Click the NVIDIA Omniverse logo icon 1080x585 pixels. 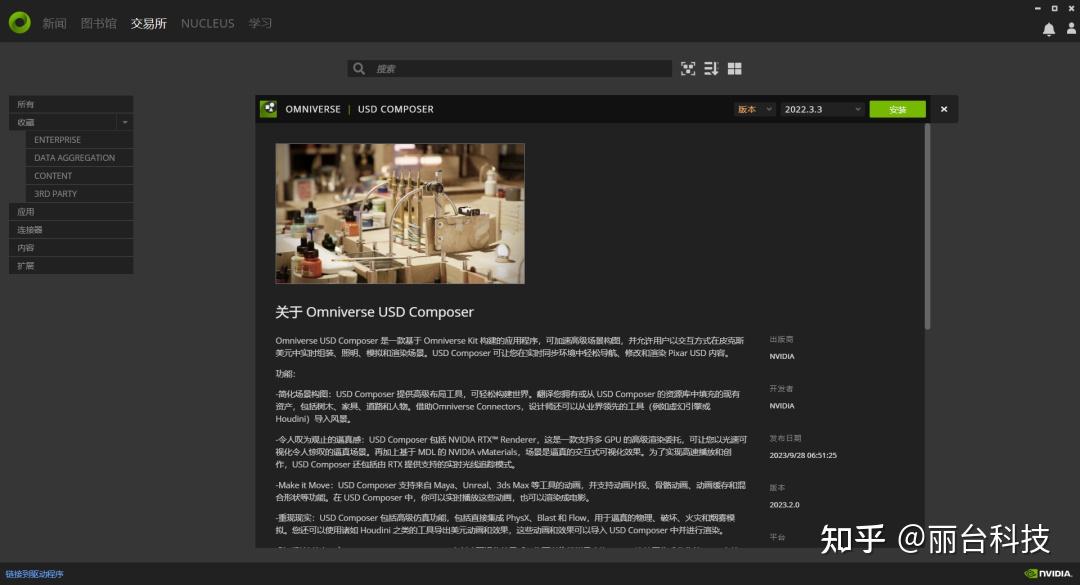[x=19, y=22]
